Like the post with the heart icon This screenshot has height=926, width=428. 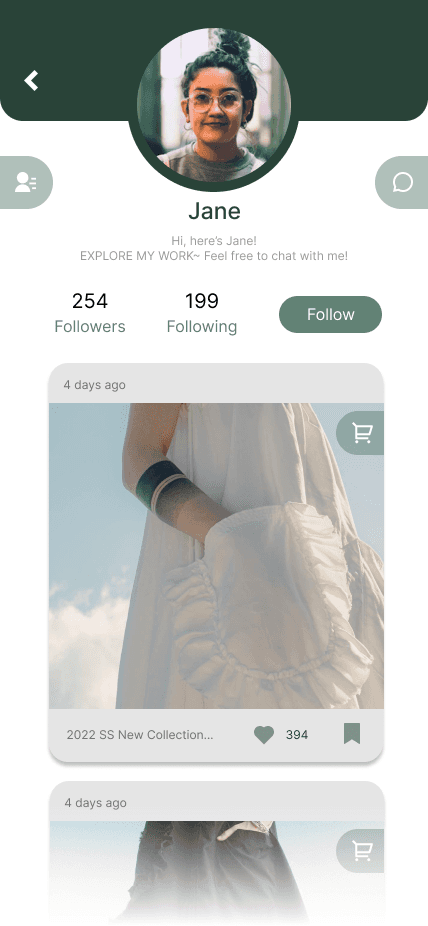click(264, 735)
